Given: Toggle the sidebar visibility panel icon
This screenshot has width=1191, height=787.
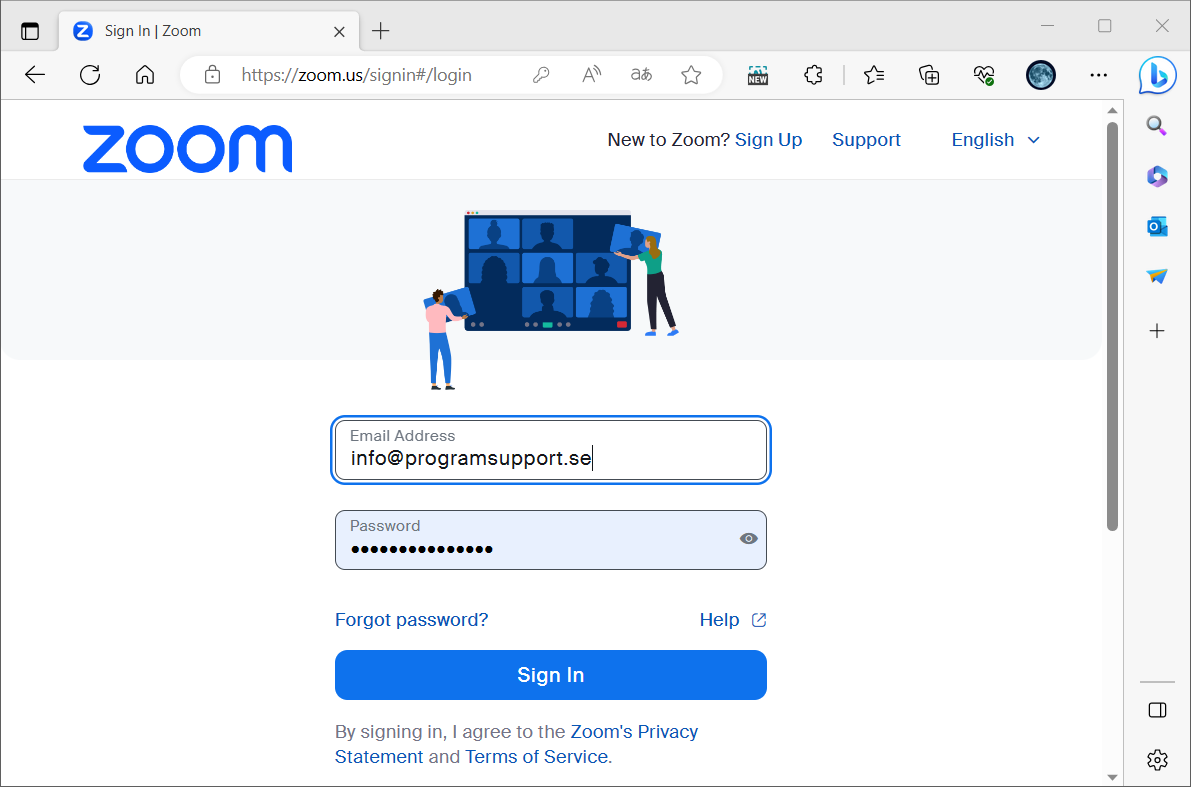Looking at the screenshot, I should [x=1157, y=710].
